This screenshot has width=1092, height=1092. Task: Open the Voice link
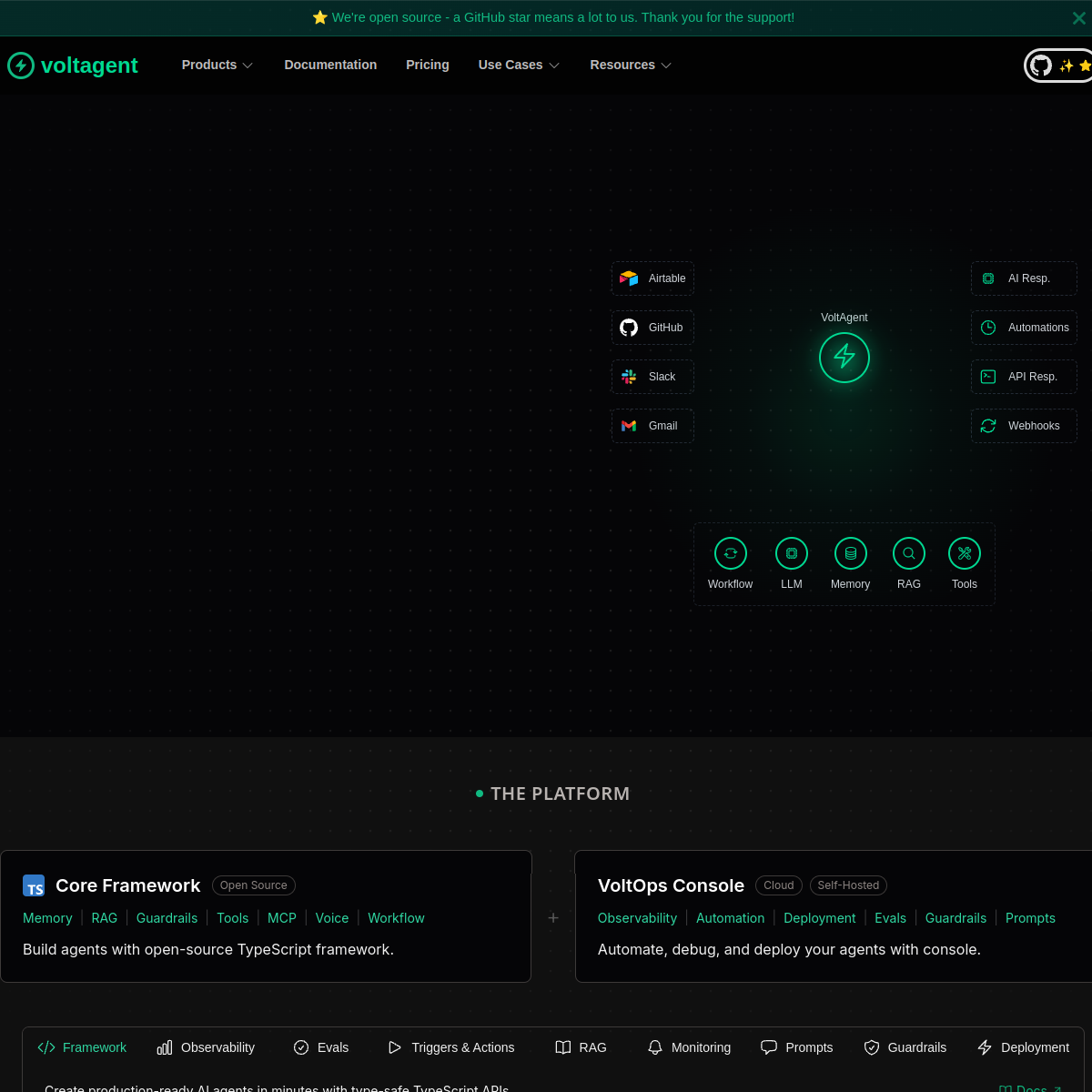click(332, 918)
